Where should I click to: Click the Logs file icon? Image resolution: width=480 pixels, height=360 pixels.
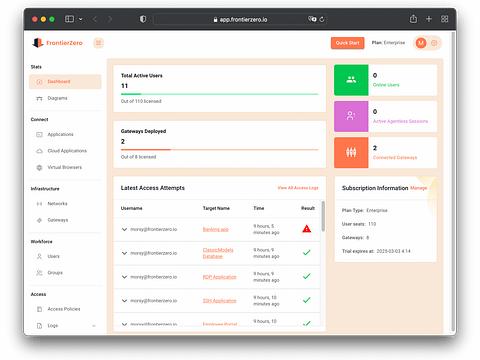point(39,326)
